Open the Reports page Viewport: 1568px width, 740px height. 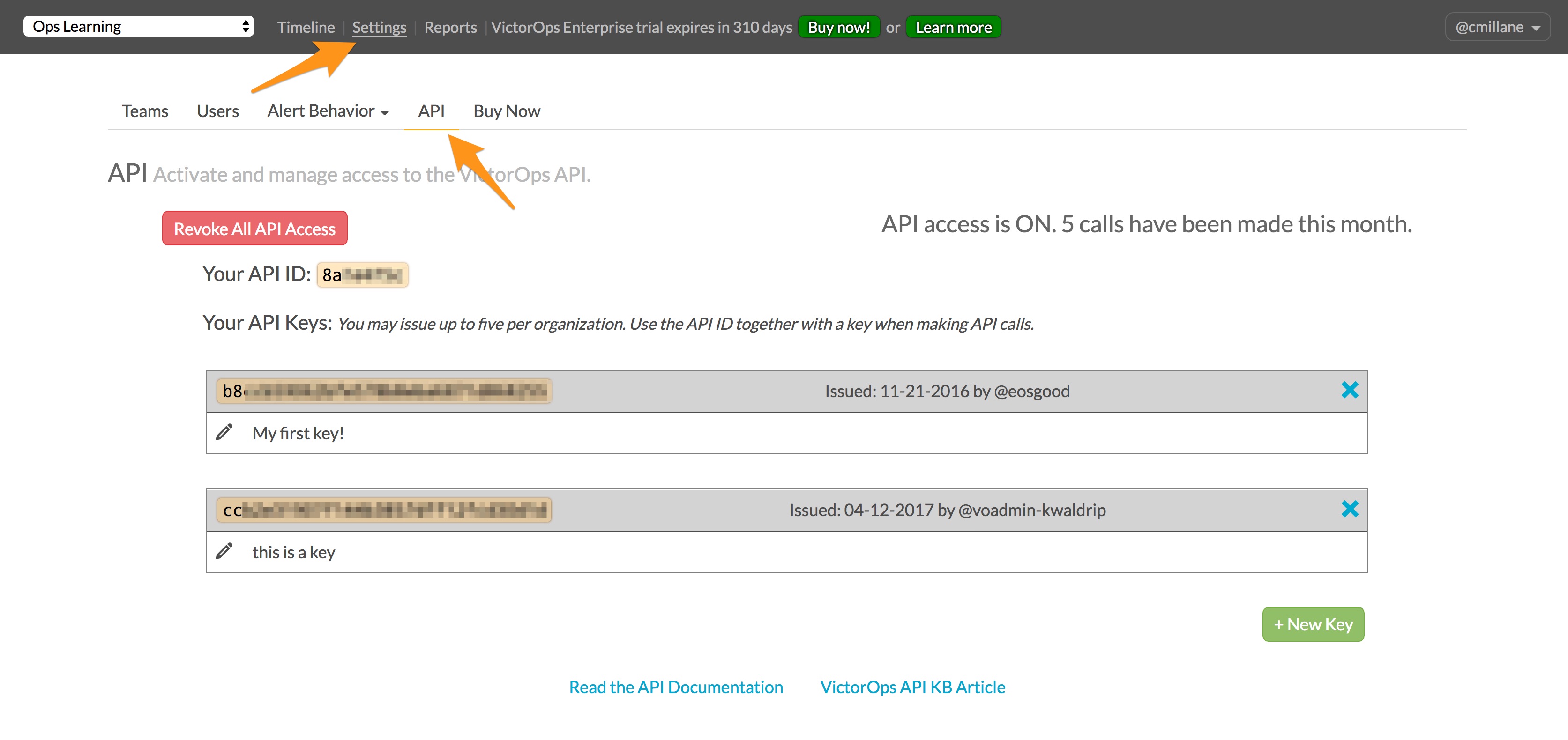coord(450,27)
